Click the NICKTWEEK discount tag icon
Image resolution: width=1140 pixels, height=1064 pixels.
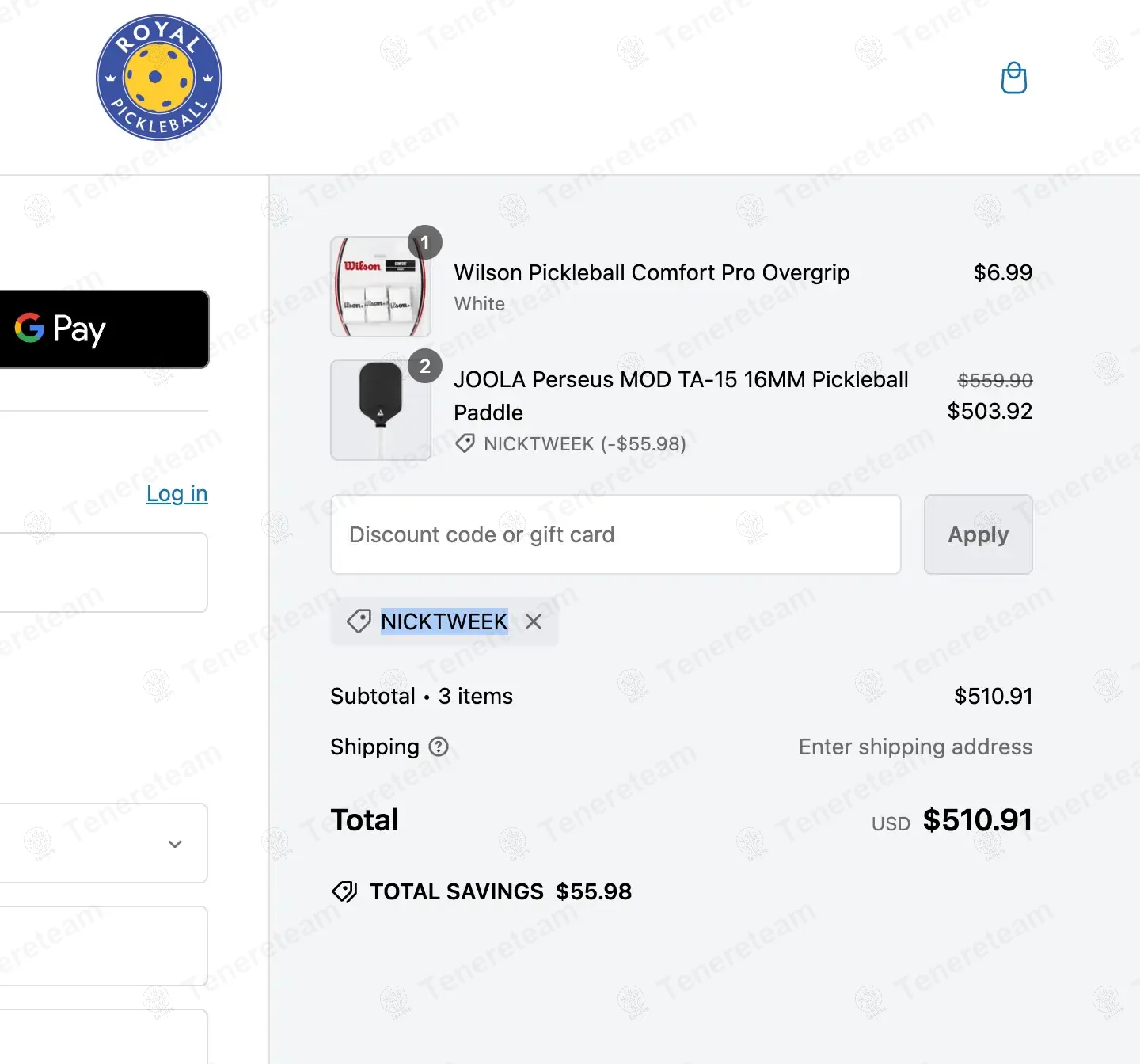click(359, 621)
